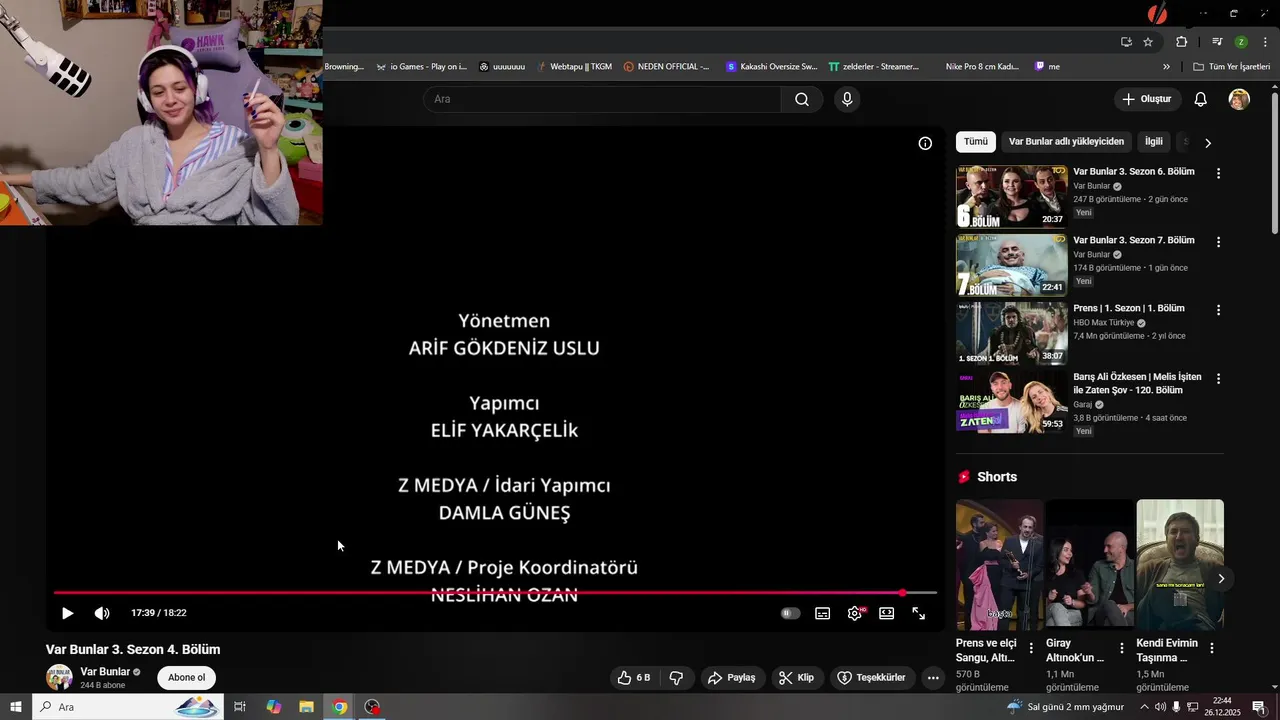Show more filter chips with the right arrow
The width and height of the screenshot is (1280, 720).
(1207, 143)
